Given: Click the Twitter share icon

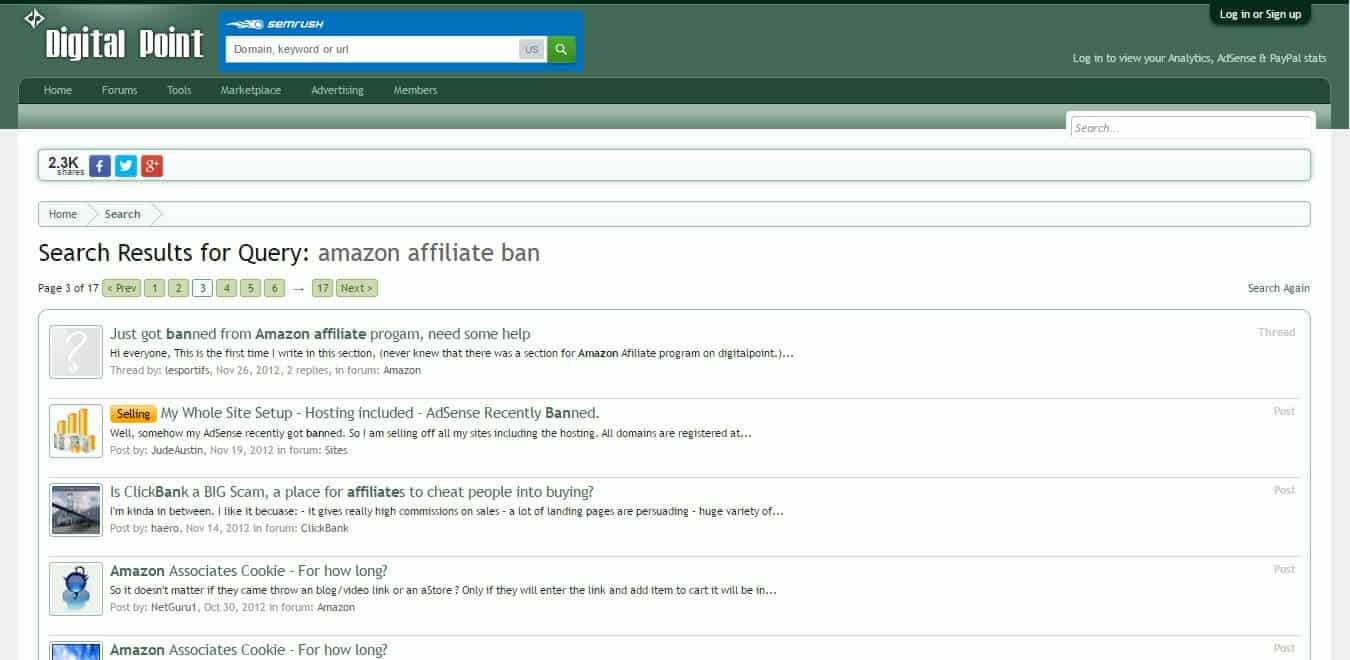Looking at the screenshot, I should tap(126, 166).
